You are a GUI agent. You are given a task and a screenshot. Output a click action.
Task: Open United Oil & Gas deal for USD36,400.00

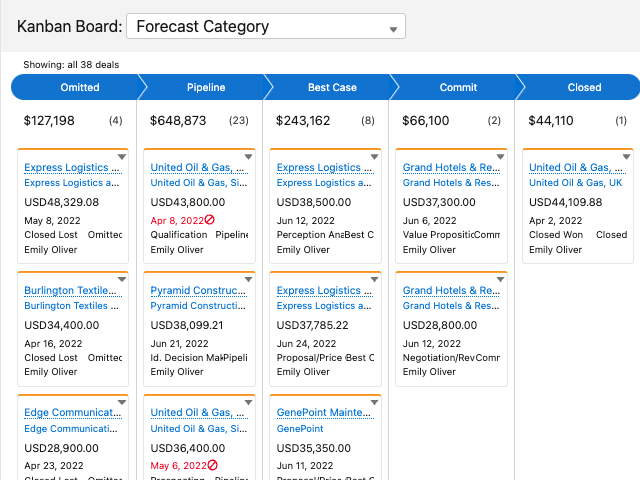(197, 413)
